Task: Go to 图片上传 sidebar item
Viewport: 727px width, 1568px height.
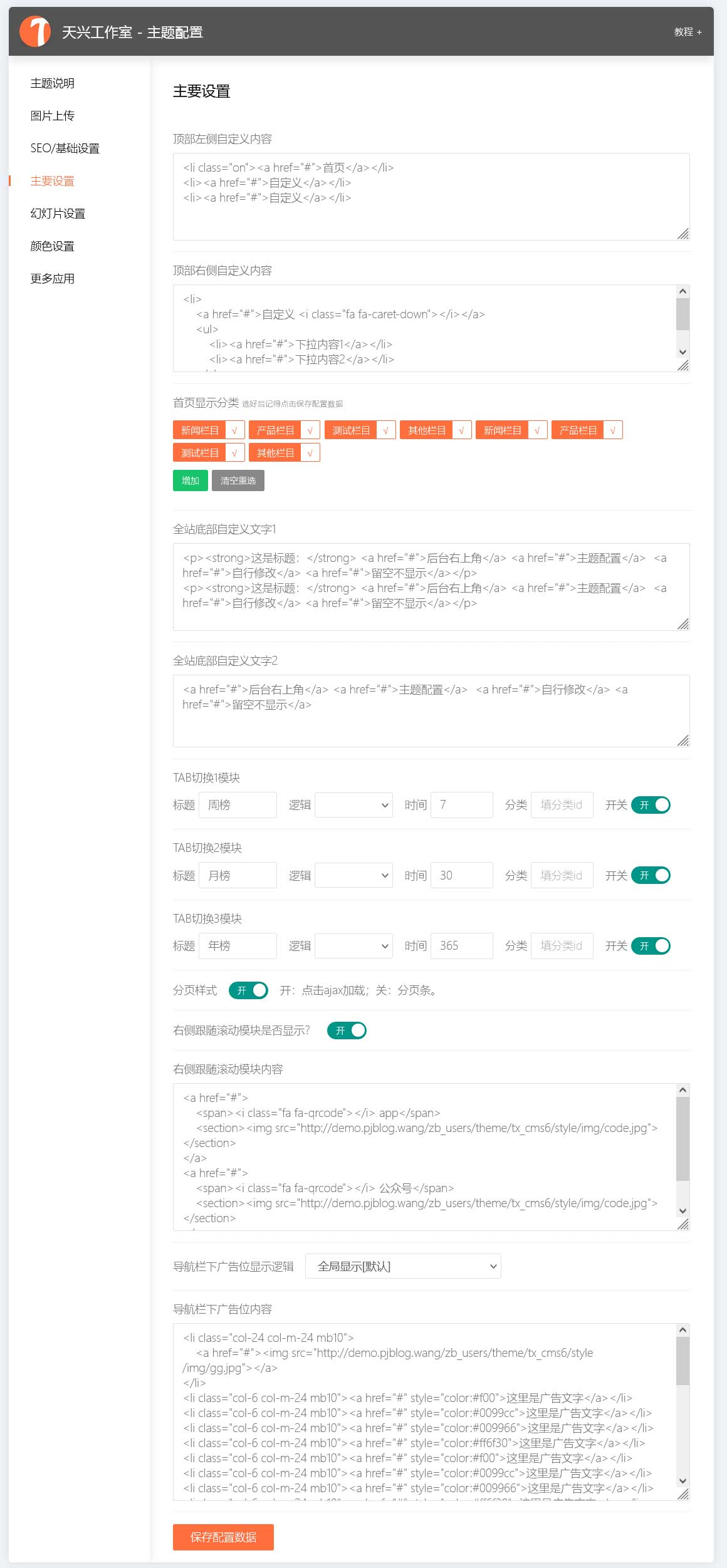Action: 53,116
